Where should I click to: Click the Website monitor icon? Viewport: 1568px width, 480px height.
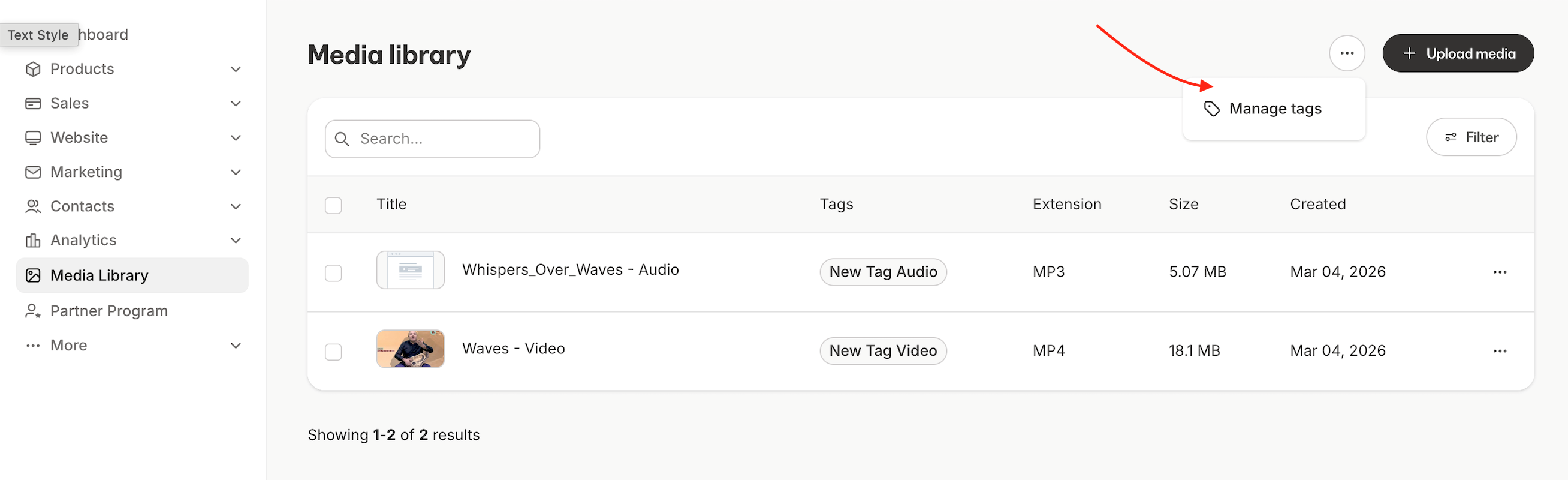tap(33, 137)
